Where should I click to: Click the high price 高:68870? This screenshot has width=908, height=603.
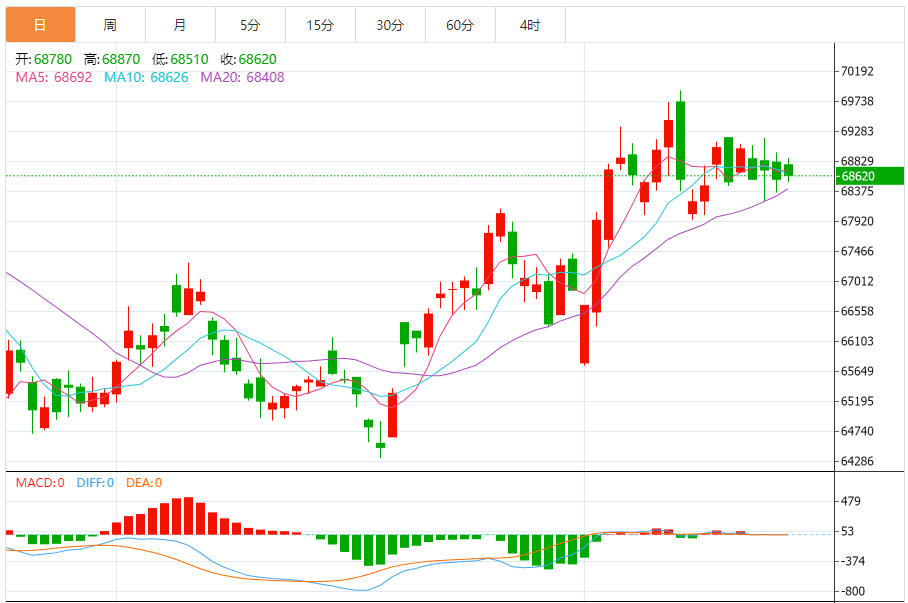112,59
